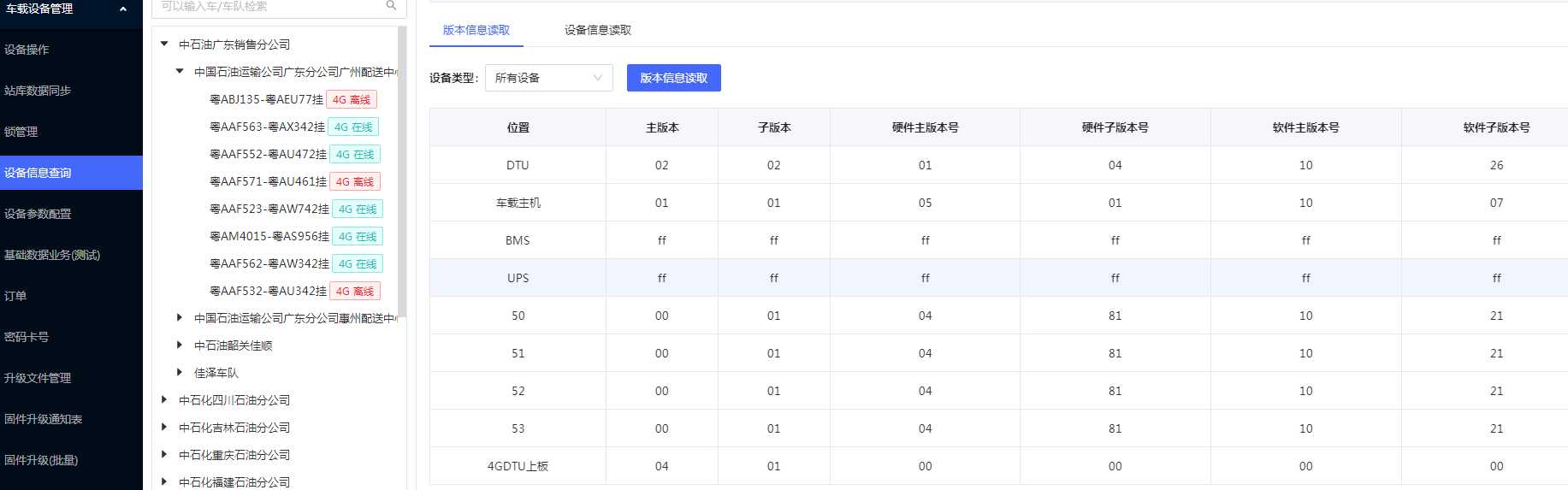Select vehicle 粤AAF562-粤AW342挂

point(269,264)
